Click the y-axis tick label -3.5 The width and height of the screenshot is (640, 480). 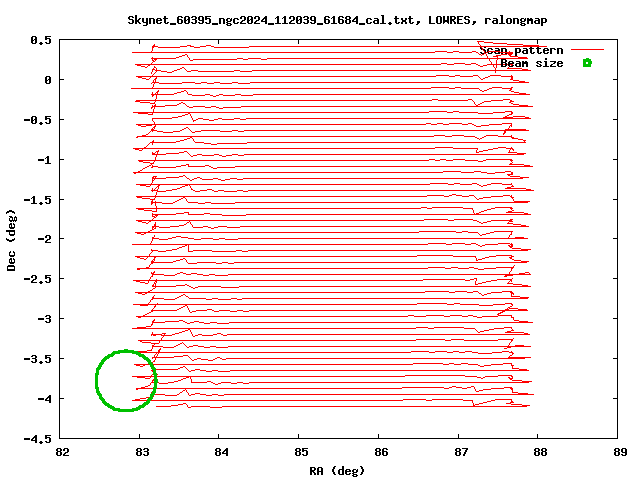pos(38,359)
